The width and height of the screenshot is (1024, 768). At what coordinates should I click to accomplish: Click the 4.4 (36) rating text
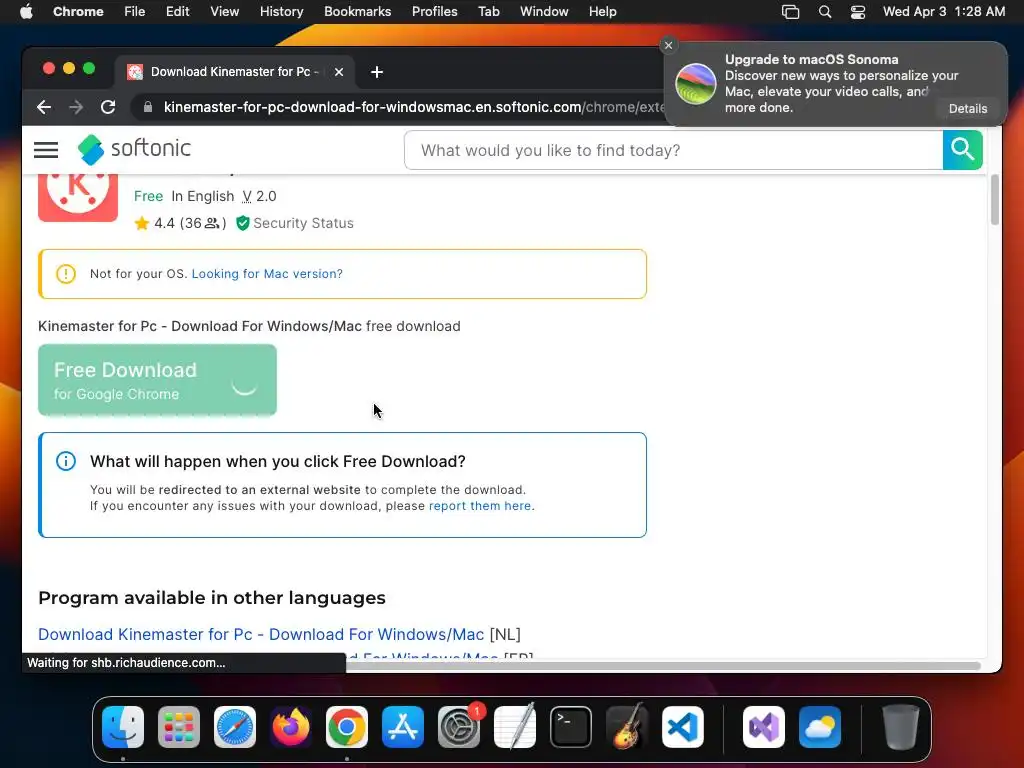(x=190, y=223)
